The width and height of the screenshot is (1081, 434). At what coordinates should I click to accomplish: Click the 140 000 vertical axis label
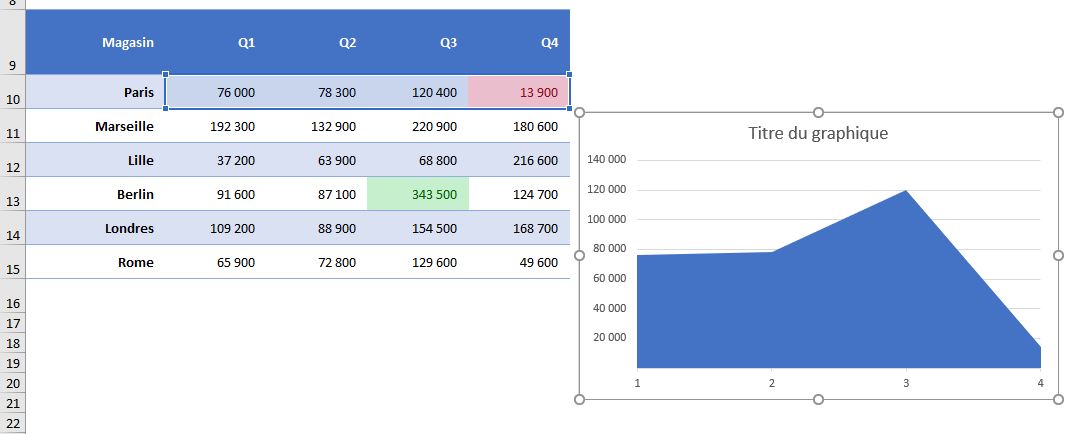[607, 160]
